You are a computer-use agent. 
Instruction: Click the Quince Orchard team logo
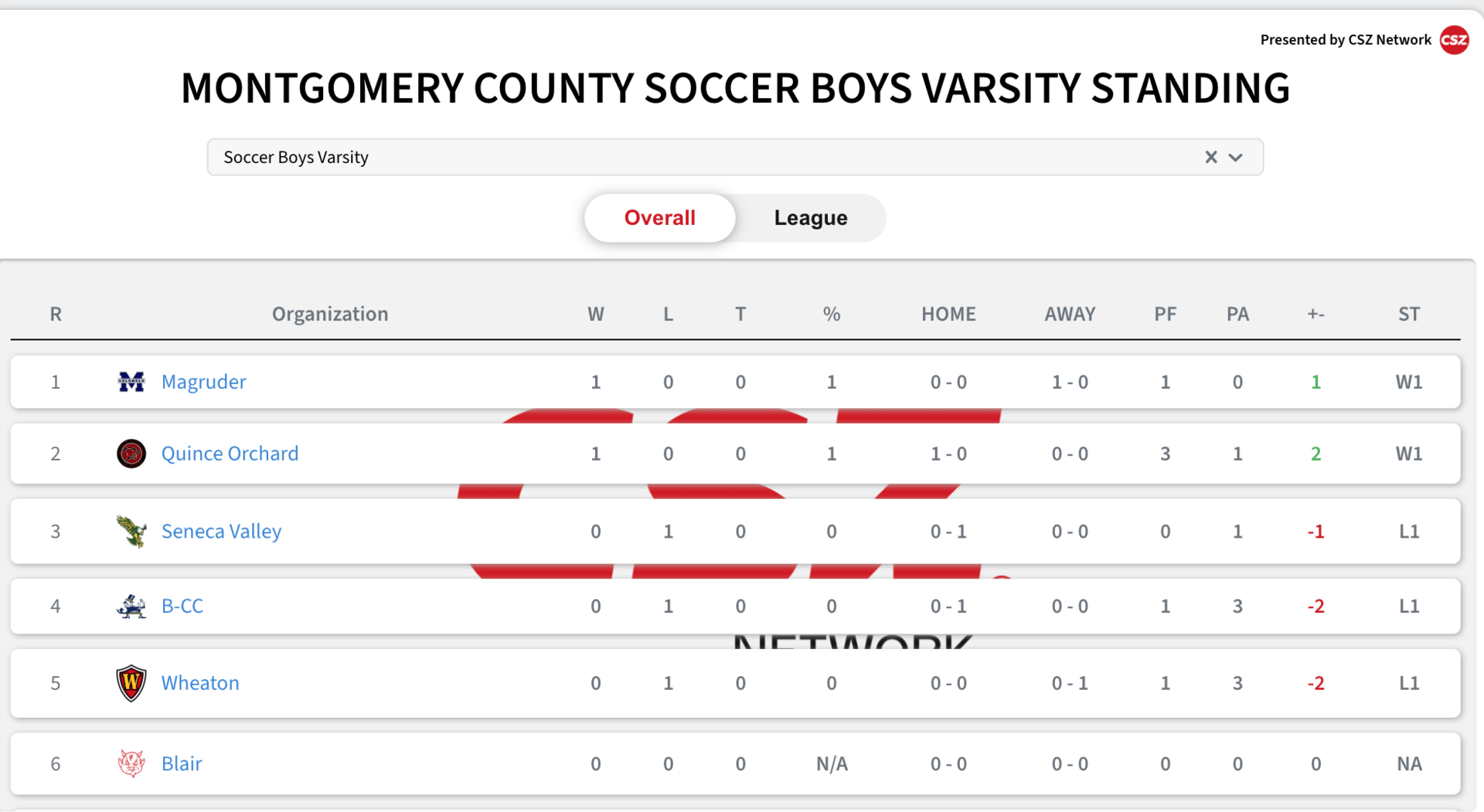pyautogui.click(x=131, y=454)
